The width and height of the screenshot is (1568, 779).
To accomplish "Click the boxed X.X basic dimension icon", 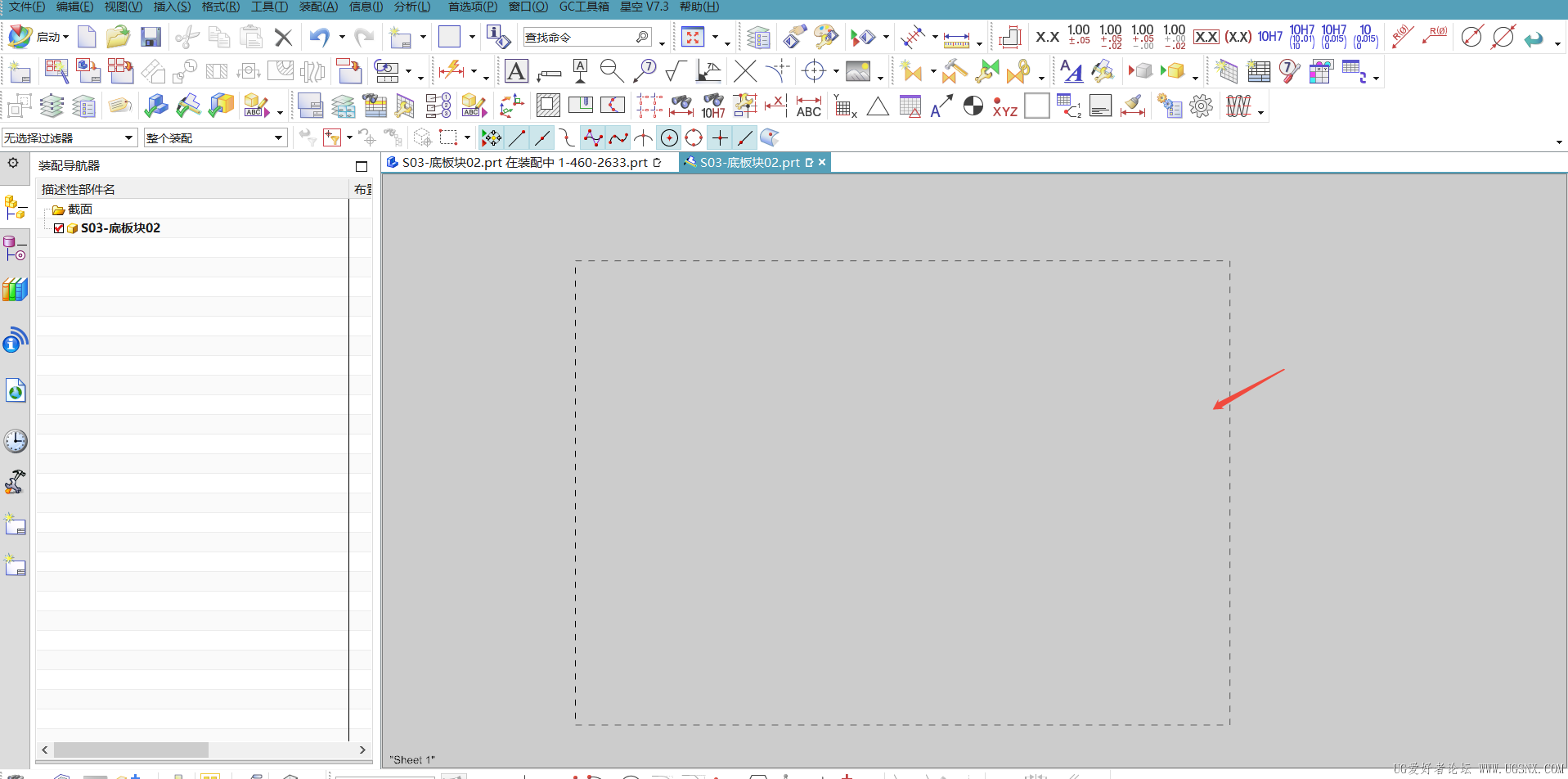I will (x=1206, y=37).
